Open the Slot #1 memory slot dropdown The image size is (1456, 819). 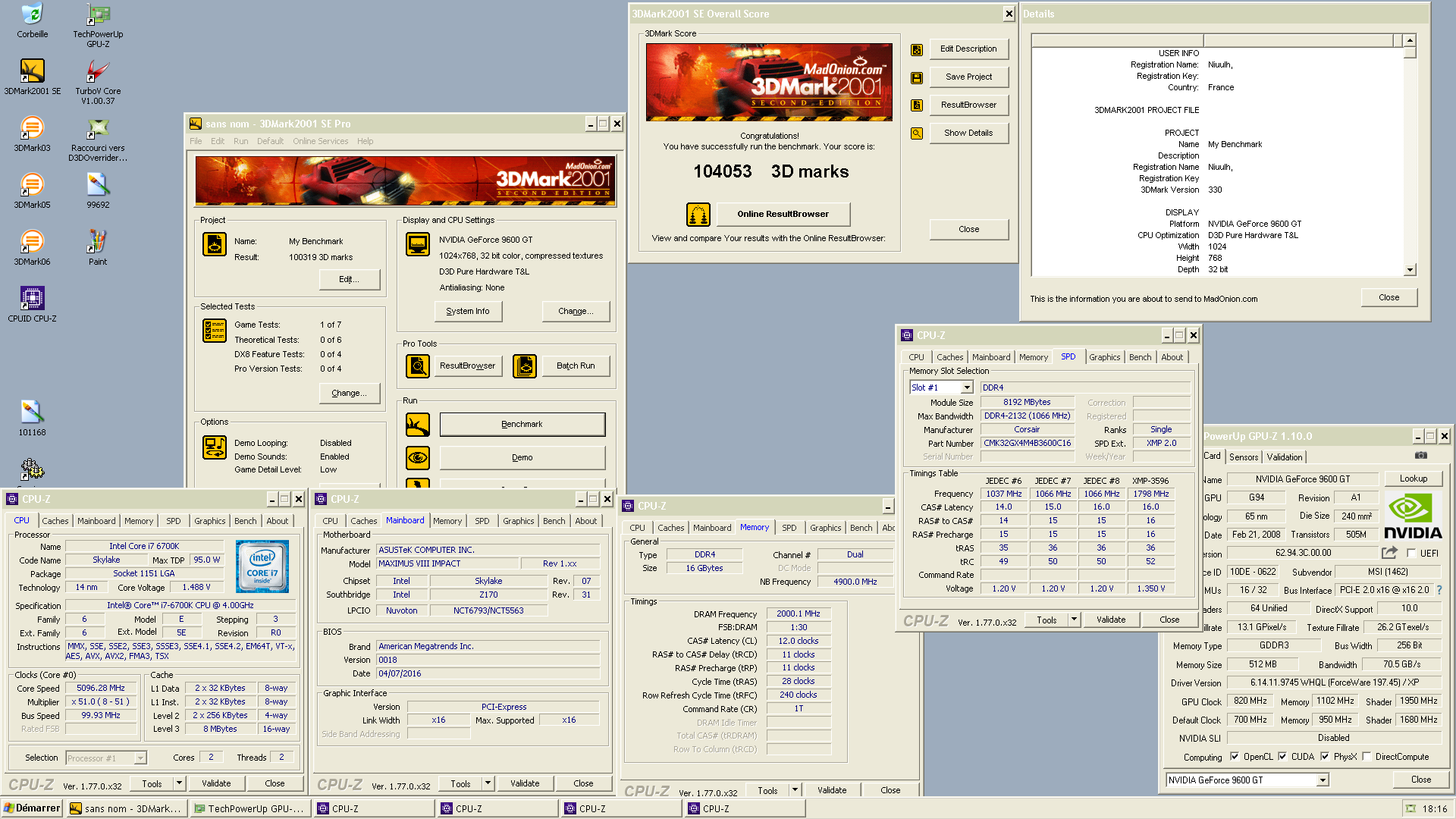pos(967,388)
